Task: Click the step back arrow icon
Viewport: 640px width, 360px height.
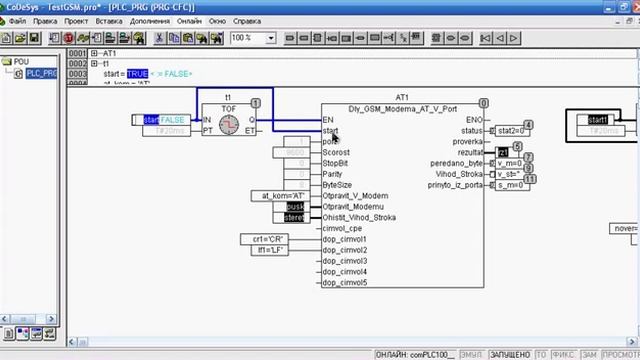Action: click(500, 38)
